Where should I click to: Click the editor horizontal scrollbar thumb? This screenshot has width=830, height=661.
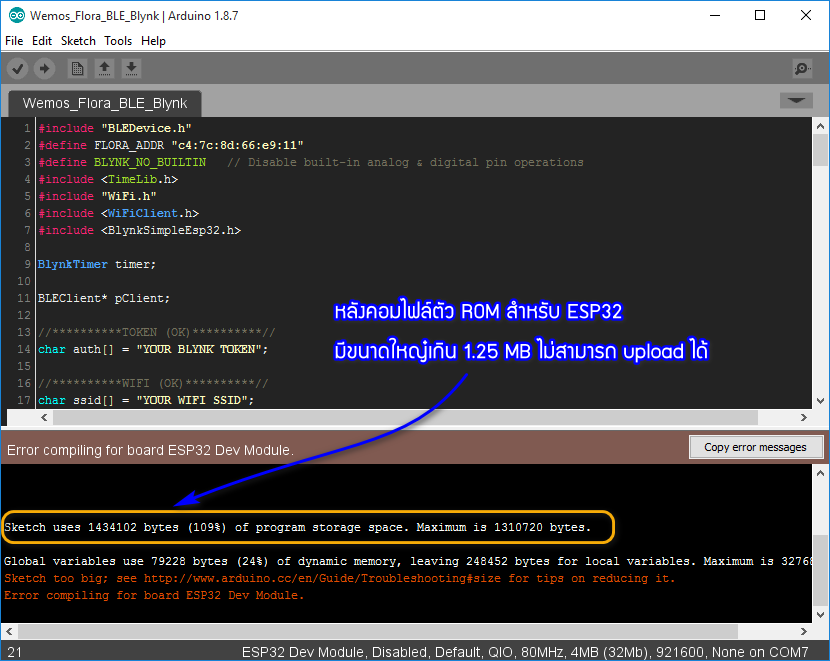tap(405, 418)
